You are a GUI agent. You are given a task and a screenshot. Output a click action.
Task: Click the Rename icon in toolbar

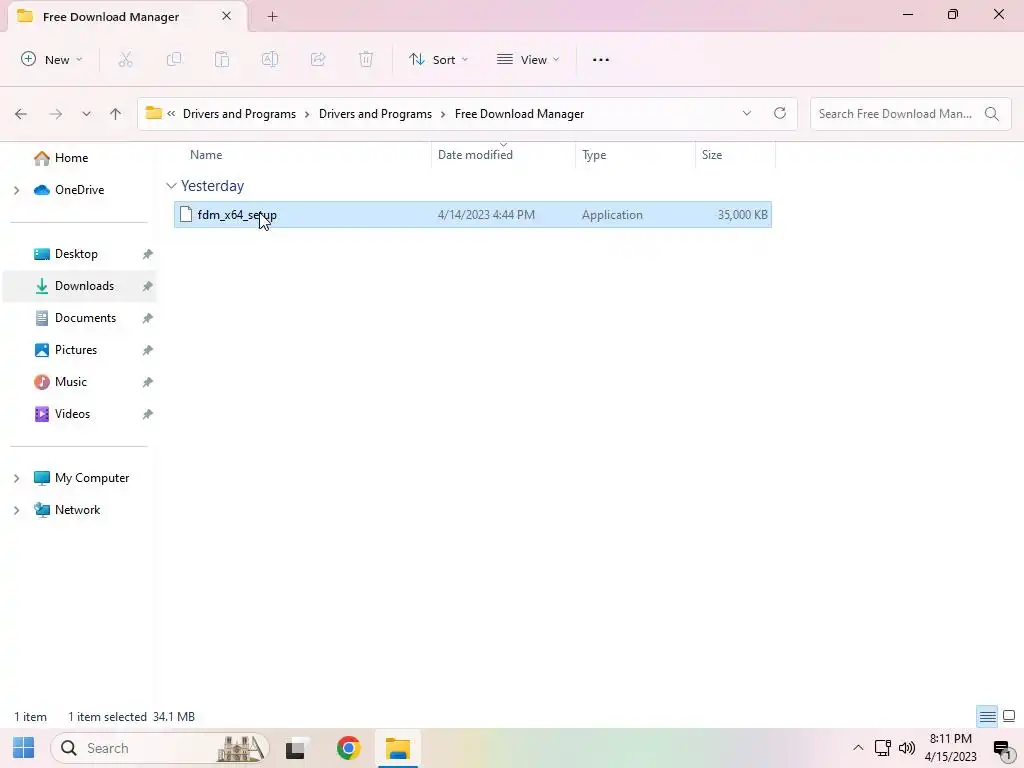(270, 59)
